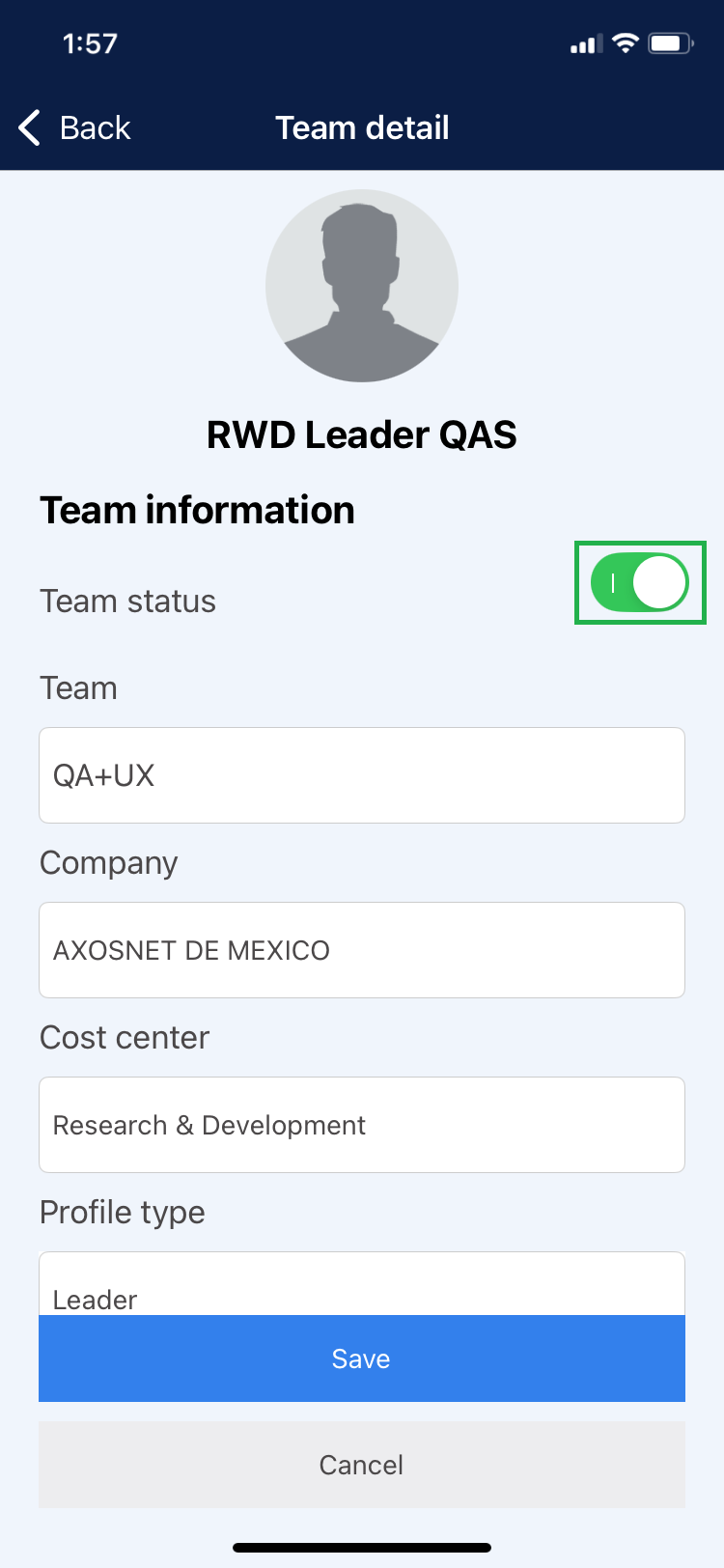Screen dimensions: 724x1568
Task: Tap the RWD Leader QAS name heading
Action: click(x=362, y=434)
